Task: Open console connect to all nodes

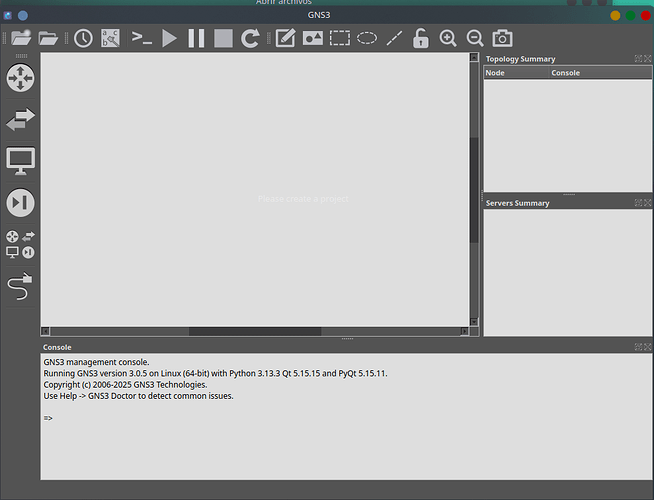Action: pos(142,38)
